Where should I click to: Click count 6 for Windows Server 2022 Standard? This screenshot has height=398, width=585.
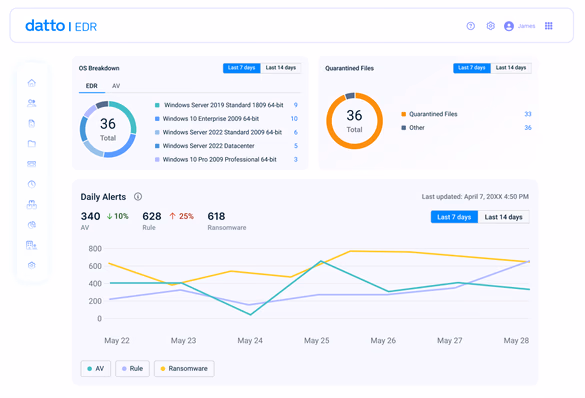295,132
